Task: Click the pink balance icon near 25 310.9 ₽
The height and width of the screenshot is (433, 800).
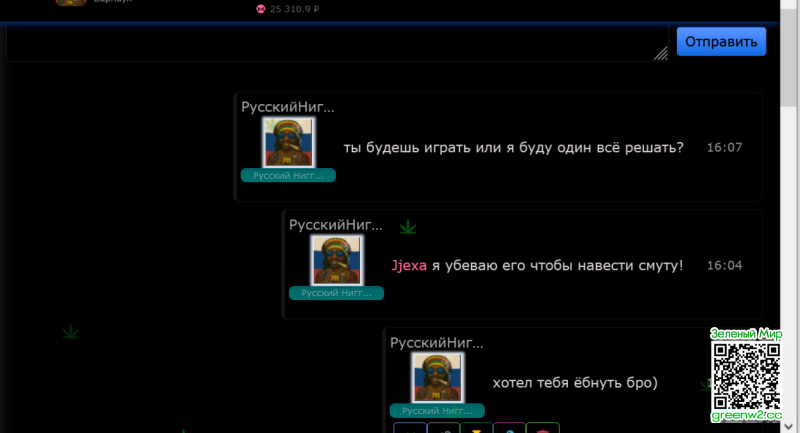Action: pyautogui.click(x=261, y=9)
